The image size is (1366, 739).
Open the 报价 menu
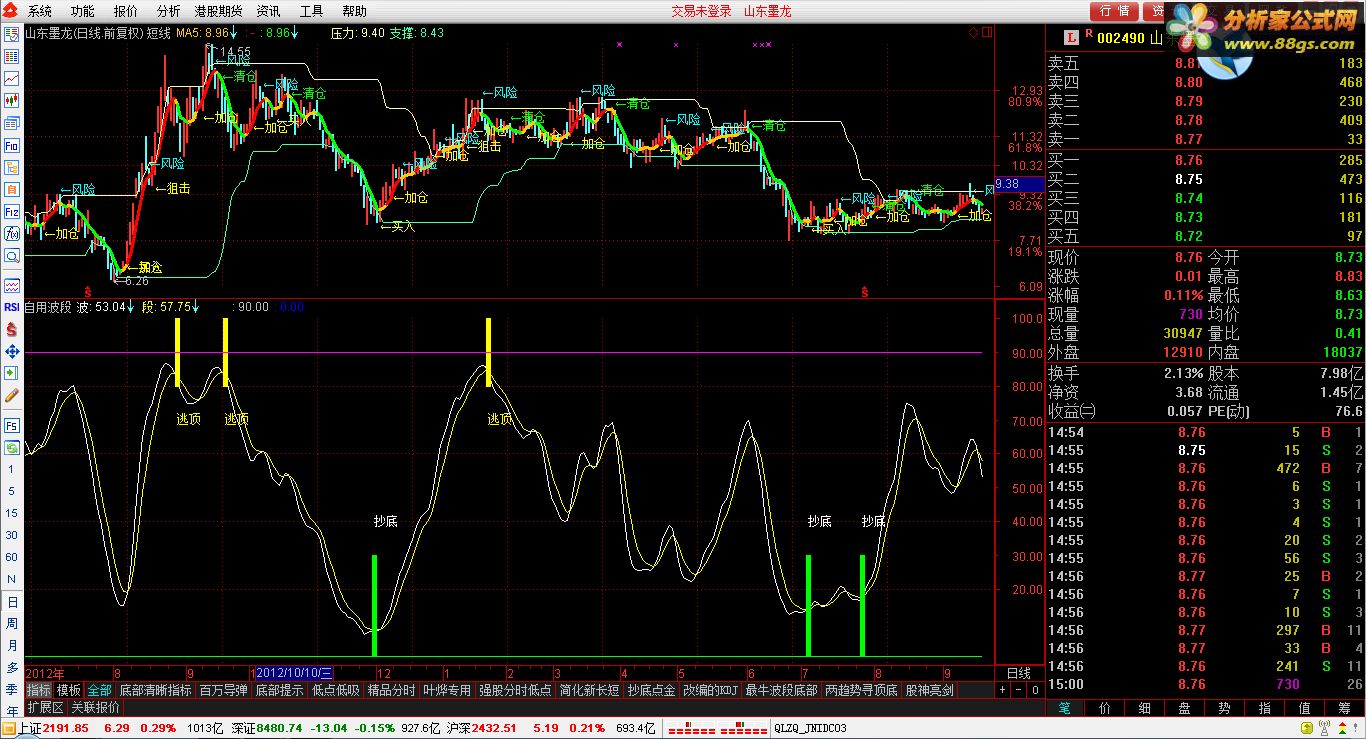click(x=126, y=11)
